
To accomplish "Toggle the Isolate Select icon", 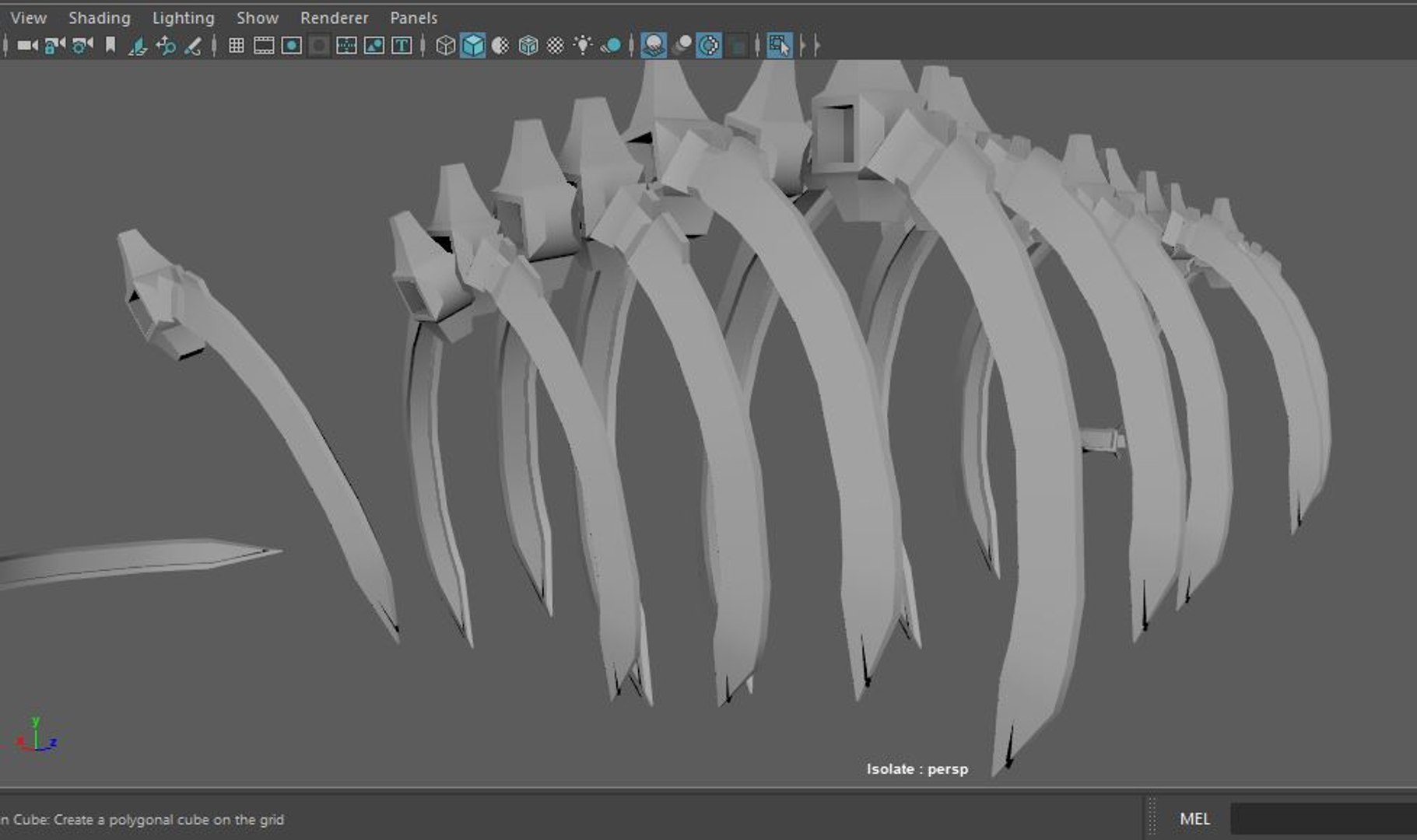I will tap(779, 46).
